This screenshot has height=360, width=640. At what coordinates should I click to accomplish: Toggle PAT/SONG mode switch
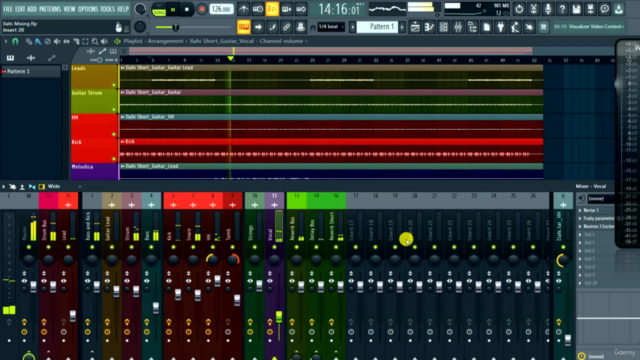pos(159,9)
